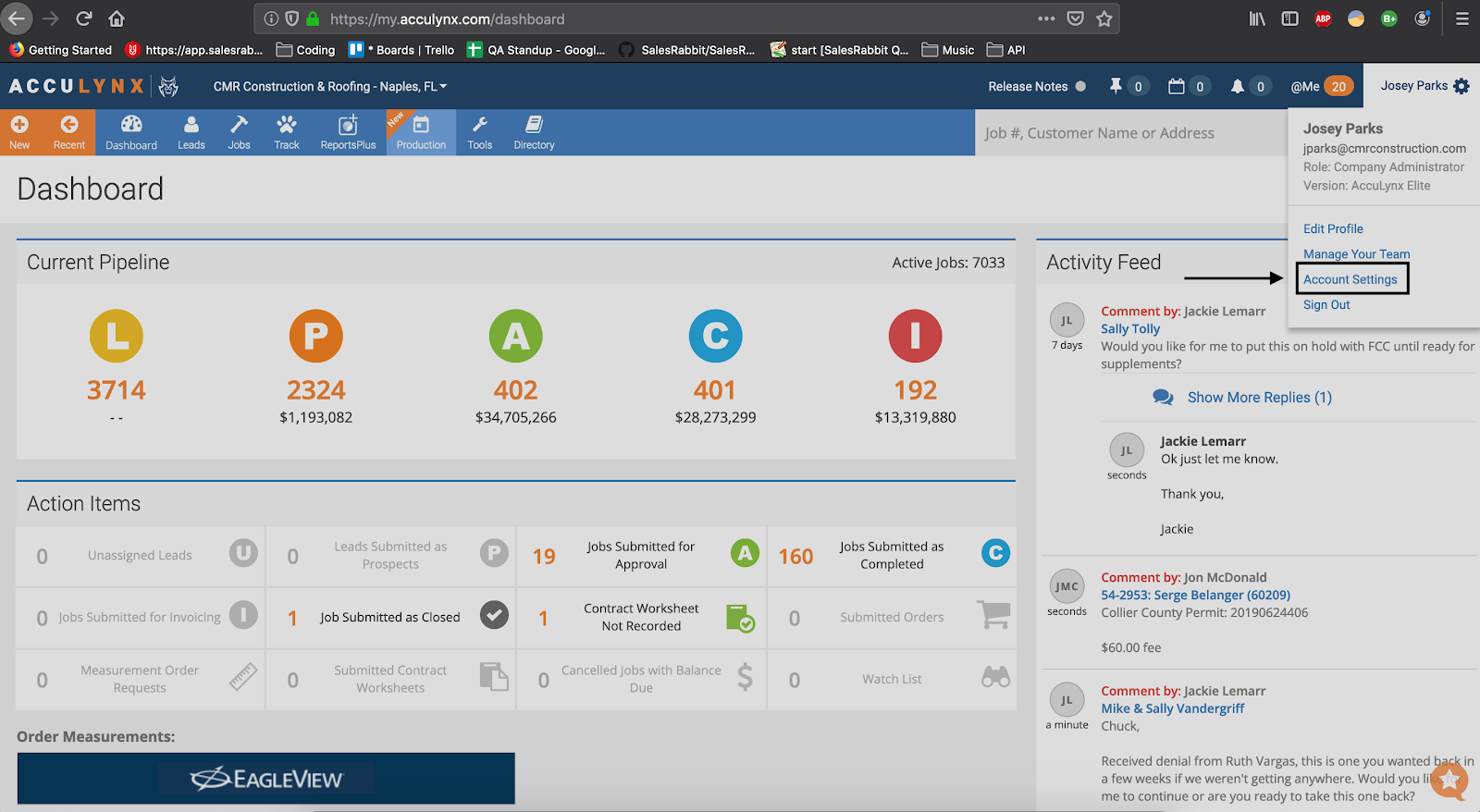This screenshot has width=1480, height=812.
Task: Open Watch List action item
Action: click(x=892, y=679)
